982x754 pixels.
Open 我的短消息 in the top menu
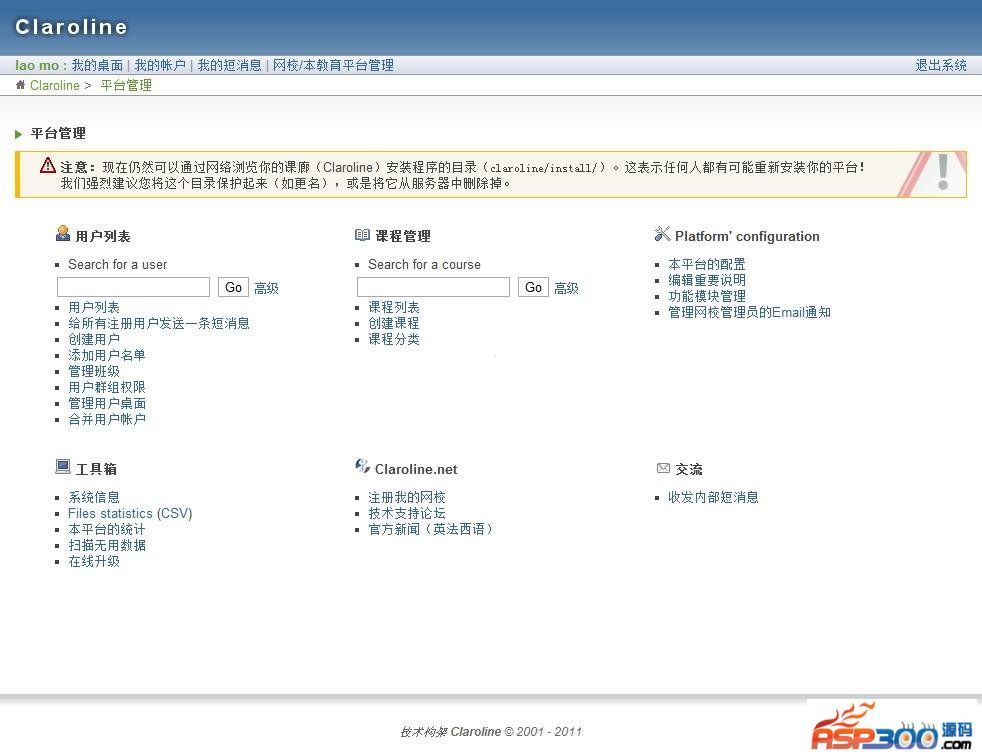(229, 65)
